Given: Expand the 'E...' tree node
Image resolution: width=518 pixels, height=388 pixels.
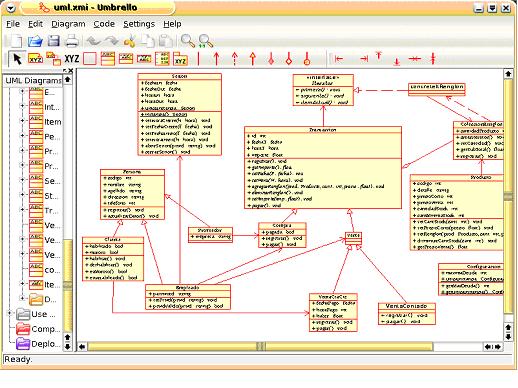Looking at the screenshot, I should [x=22, y=91].
